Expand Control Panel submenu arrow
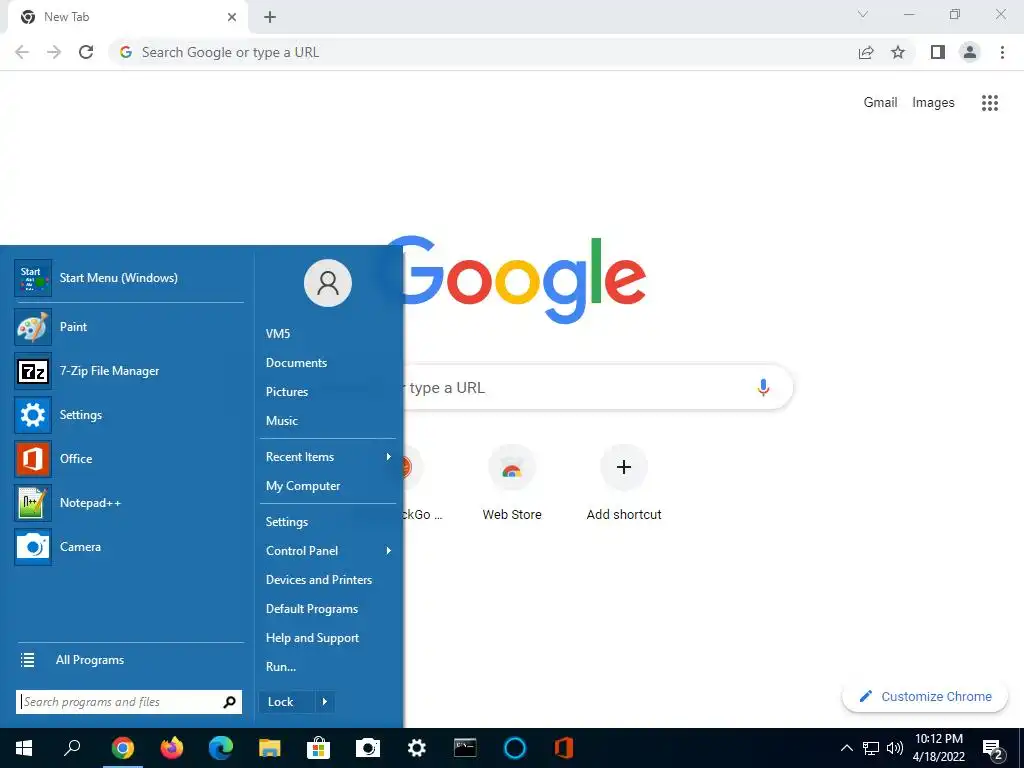The image size is (1024, 768). [389, 551]
